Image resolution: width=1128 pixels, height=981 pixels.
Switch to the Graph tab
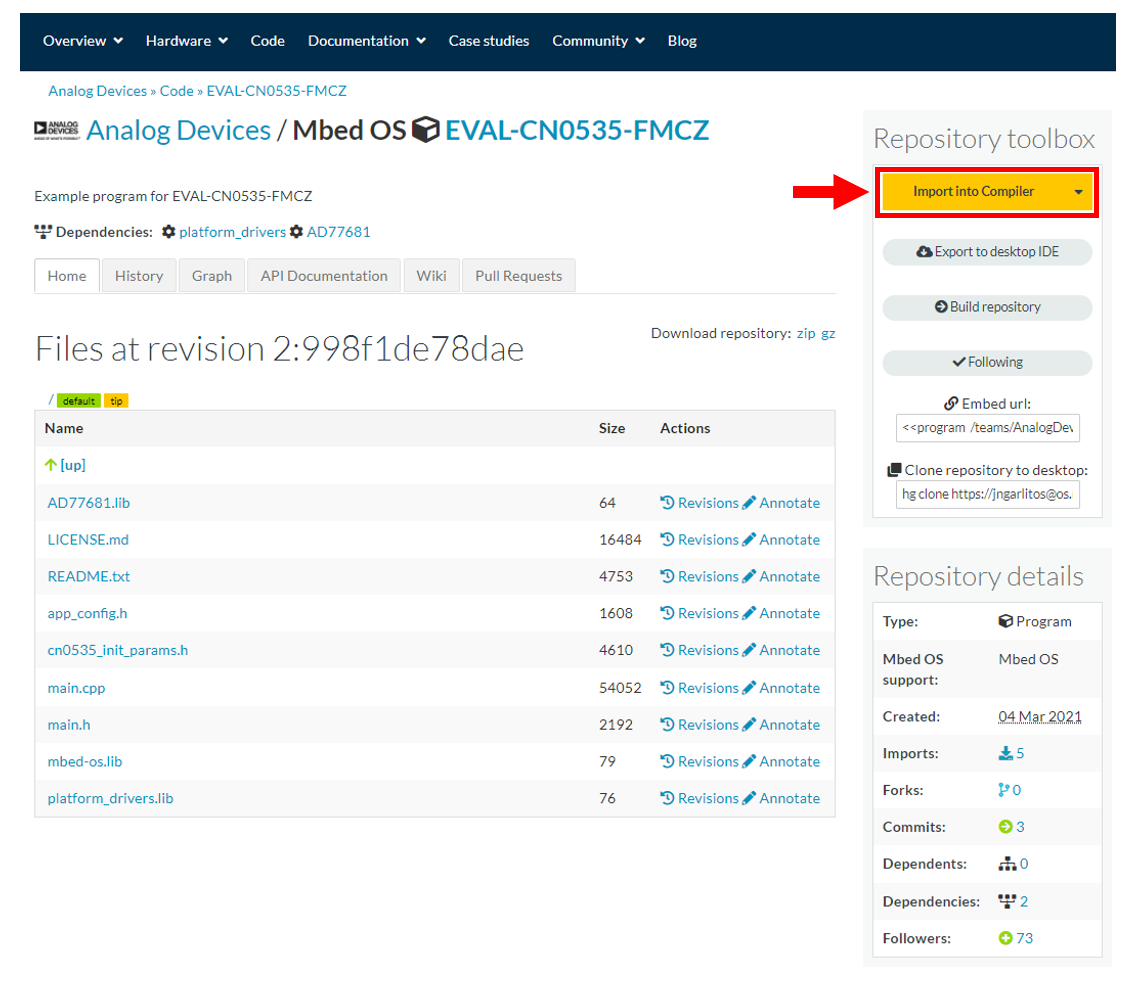tap(212, 276)
